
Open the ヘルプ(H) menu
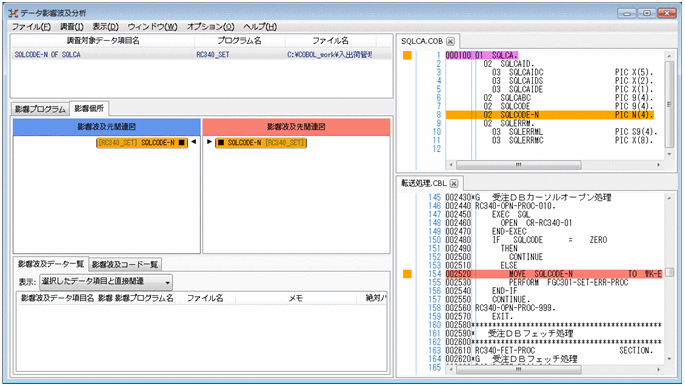[260, 27]
